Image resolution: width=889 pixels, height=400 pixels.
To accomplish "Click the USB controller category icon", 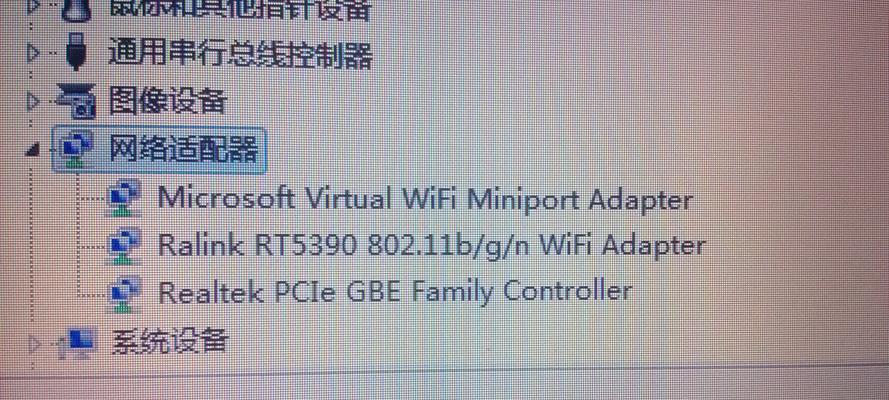I will pos(75,52).
